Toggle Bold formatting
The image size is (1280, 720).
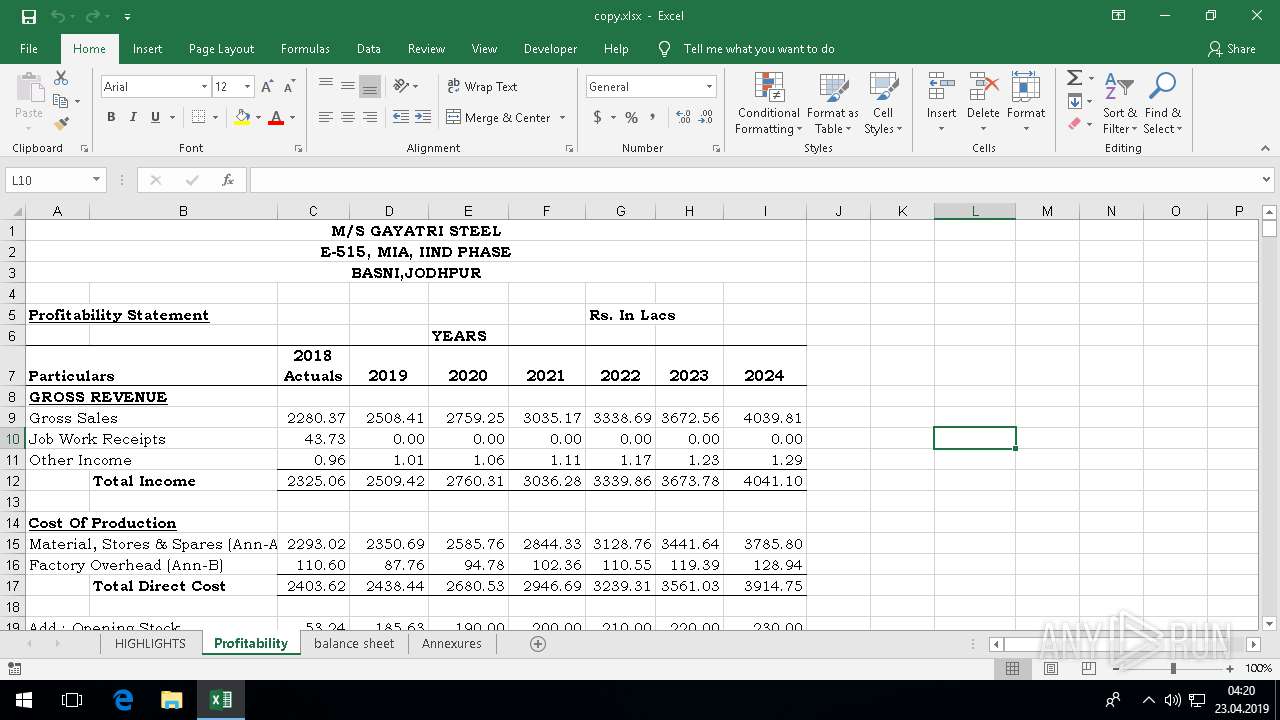point(110,117)
